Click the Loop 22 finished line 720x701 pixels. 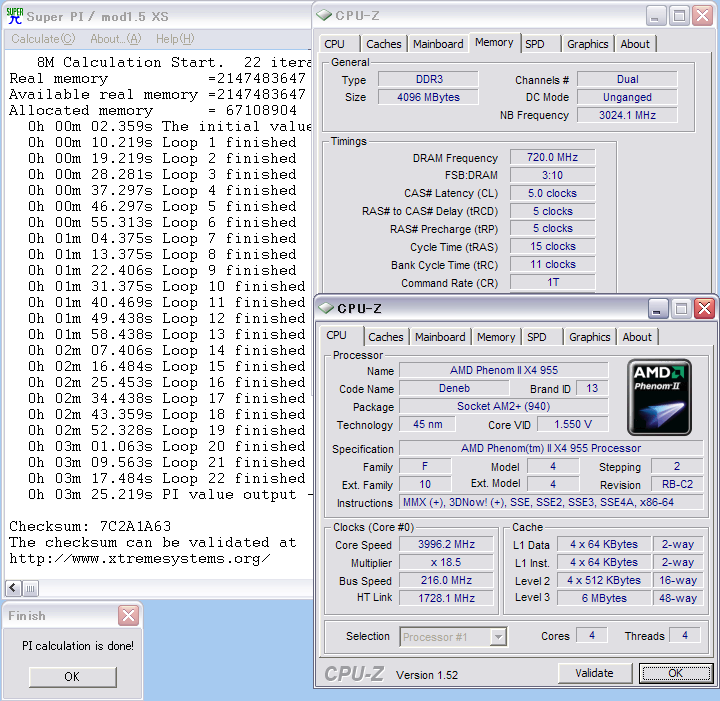[167, 479]
